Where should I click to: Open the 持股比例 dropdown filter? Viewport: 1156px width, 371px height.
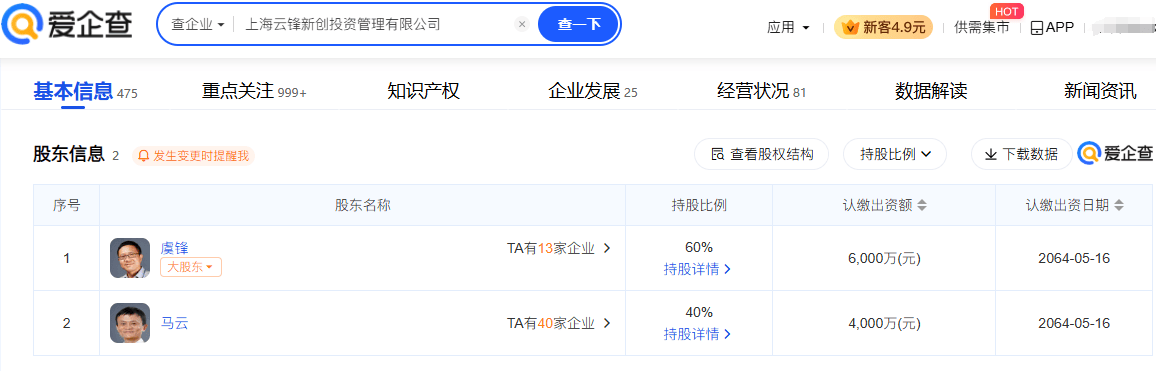[x=895, y=154]
